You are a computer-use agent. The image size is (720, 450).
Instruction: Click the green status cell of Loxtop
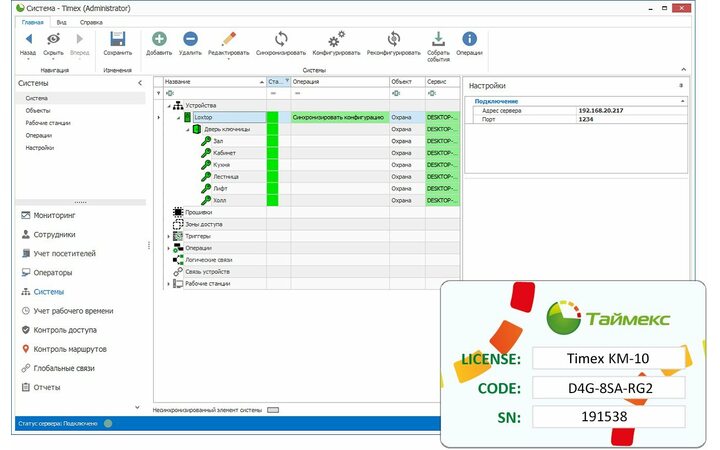coord(273,117)
